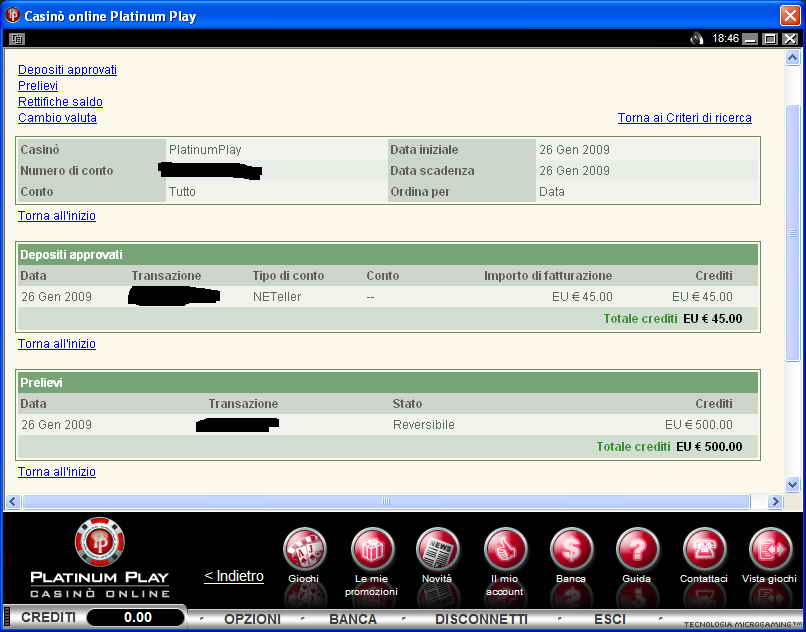Click the horizontal scrollbar left arrow
This screenshot has height=632, width=806.
(13, 501)
